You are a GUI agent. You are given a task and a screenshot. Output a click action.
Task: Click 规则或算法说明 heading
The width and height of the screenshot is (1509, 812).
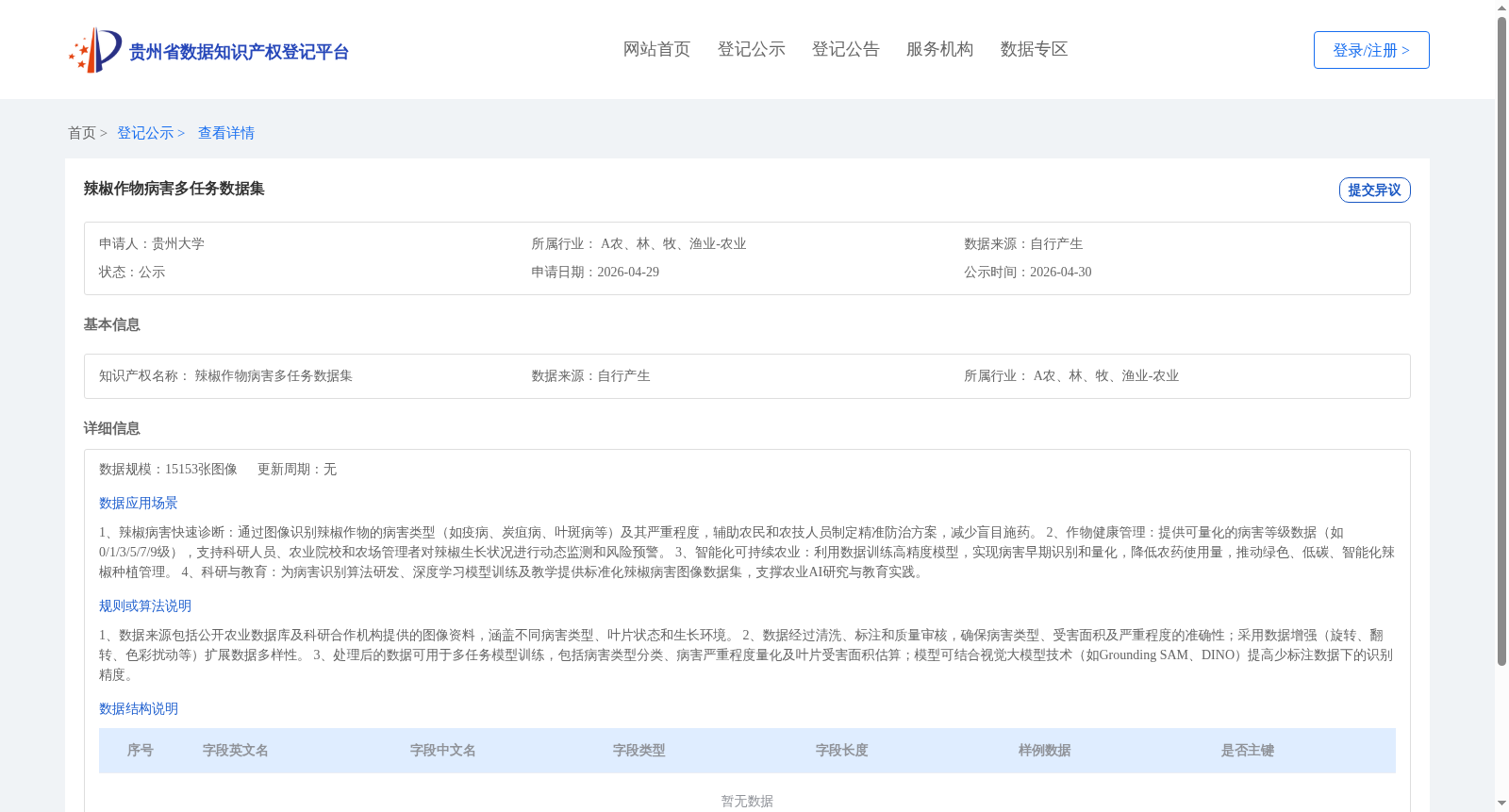pos(145,605)
